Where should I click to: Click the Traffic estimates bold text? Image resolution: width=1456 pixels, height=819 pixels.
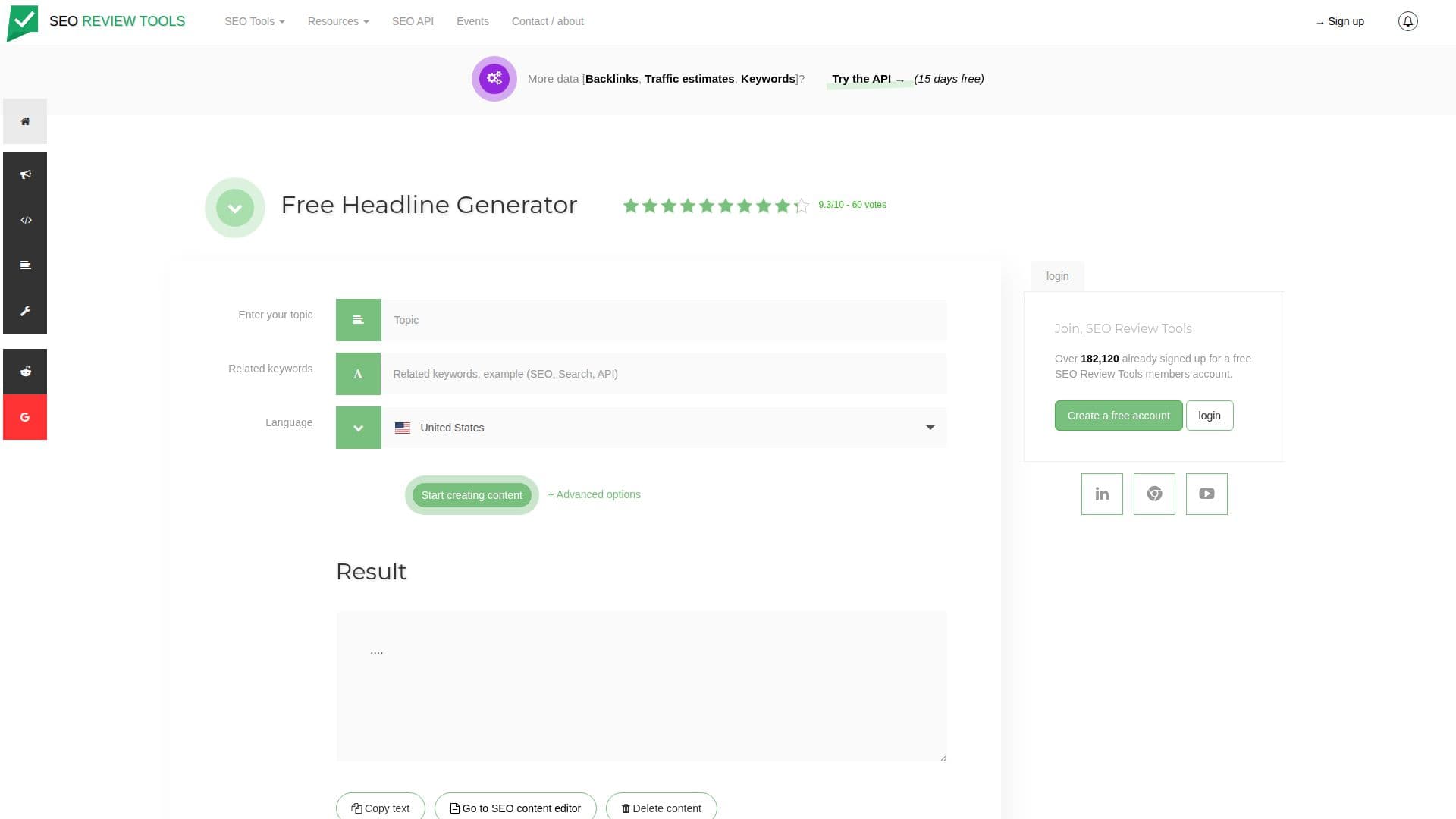pos(689,79)
